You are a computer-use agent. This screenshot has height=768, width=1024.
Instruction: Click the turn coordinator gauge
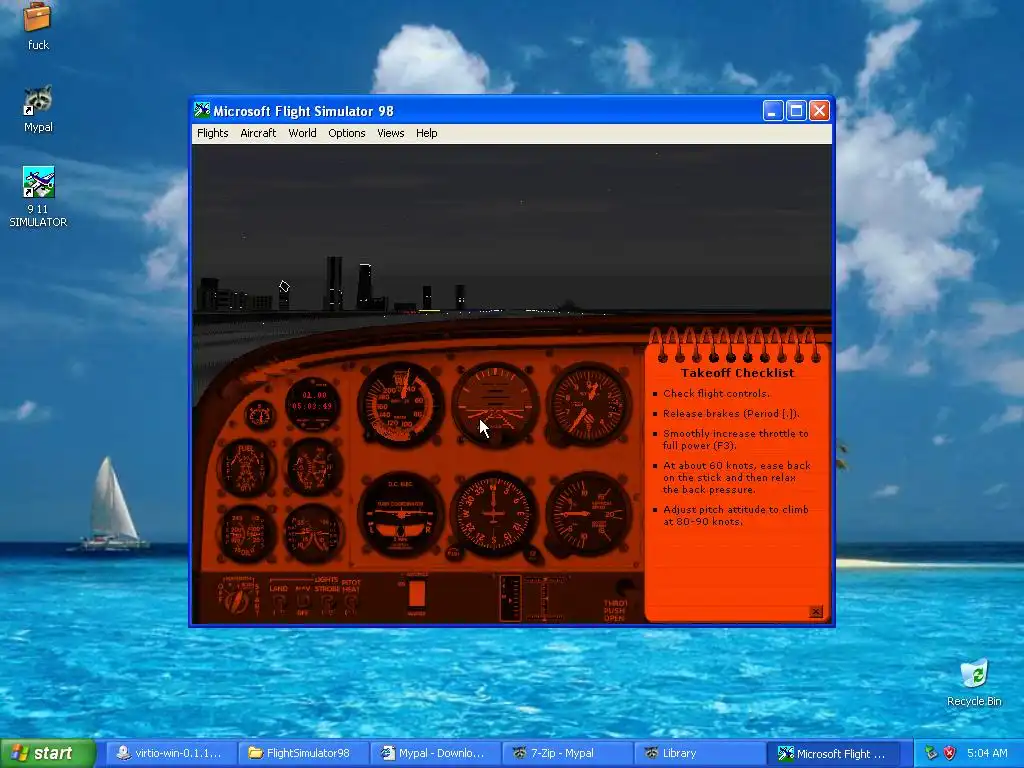click(x=400, y=514)
